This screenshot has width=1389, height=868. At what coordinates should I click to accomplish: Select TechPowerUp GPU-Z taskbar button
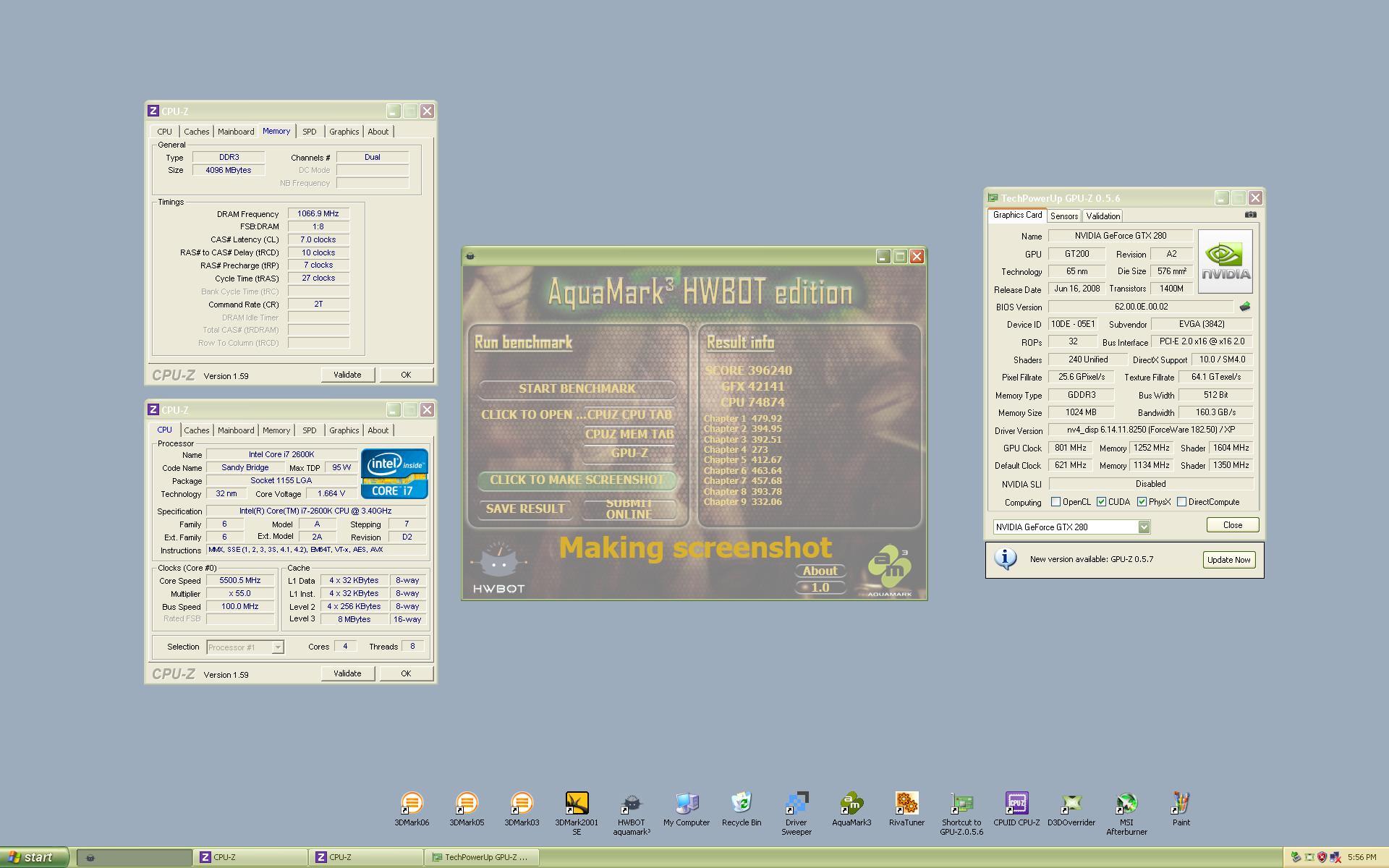pyautogui.click(x=483, y=857)
